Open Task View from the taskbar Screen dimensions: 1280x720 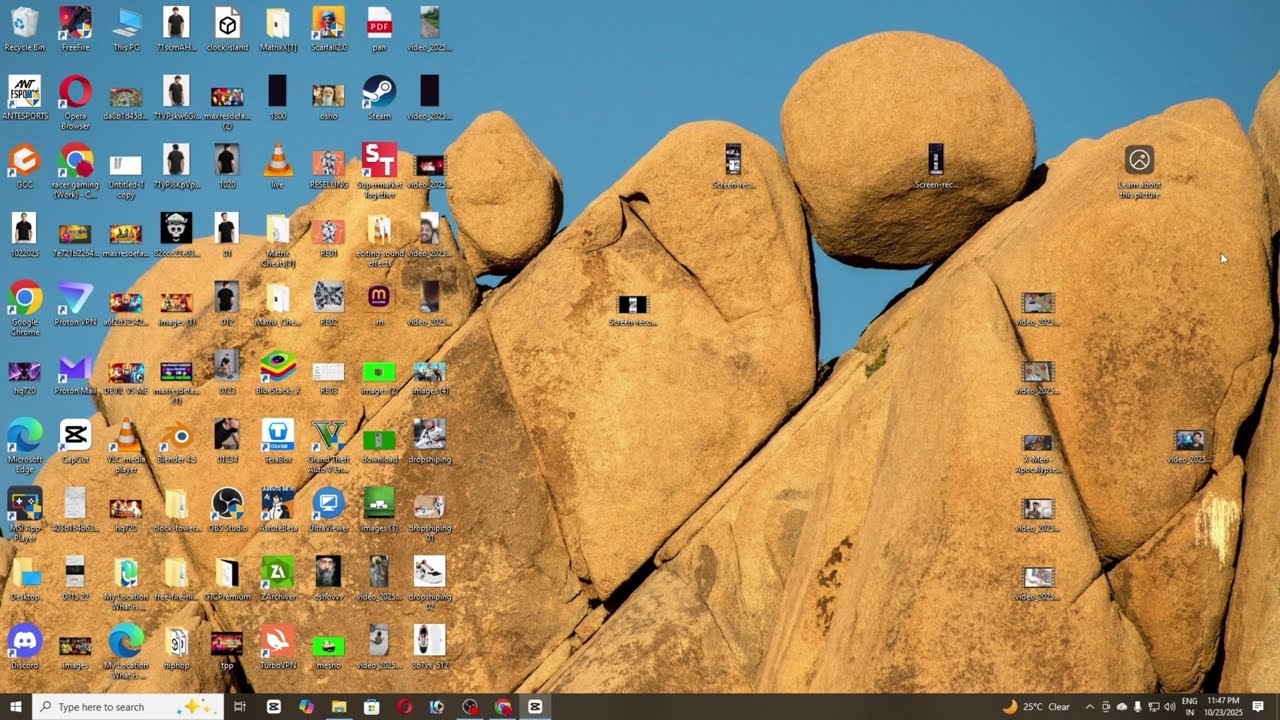click(240, 707)
